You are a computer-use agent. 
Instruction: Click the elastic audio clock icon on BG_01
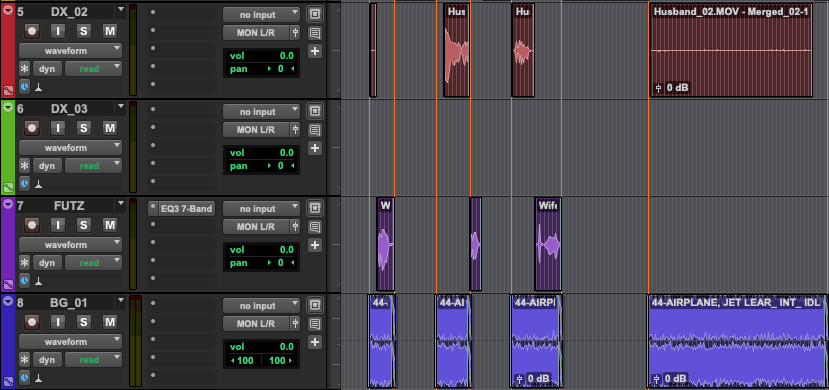pyautogui.click(x=25, y=377)
